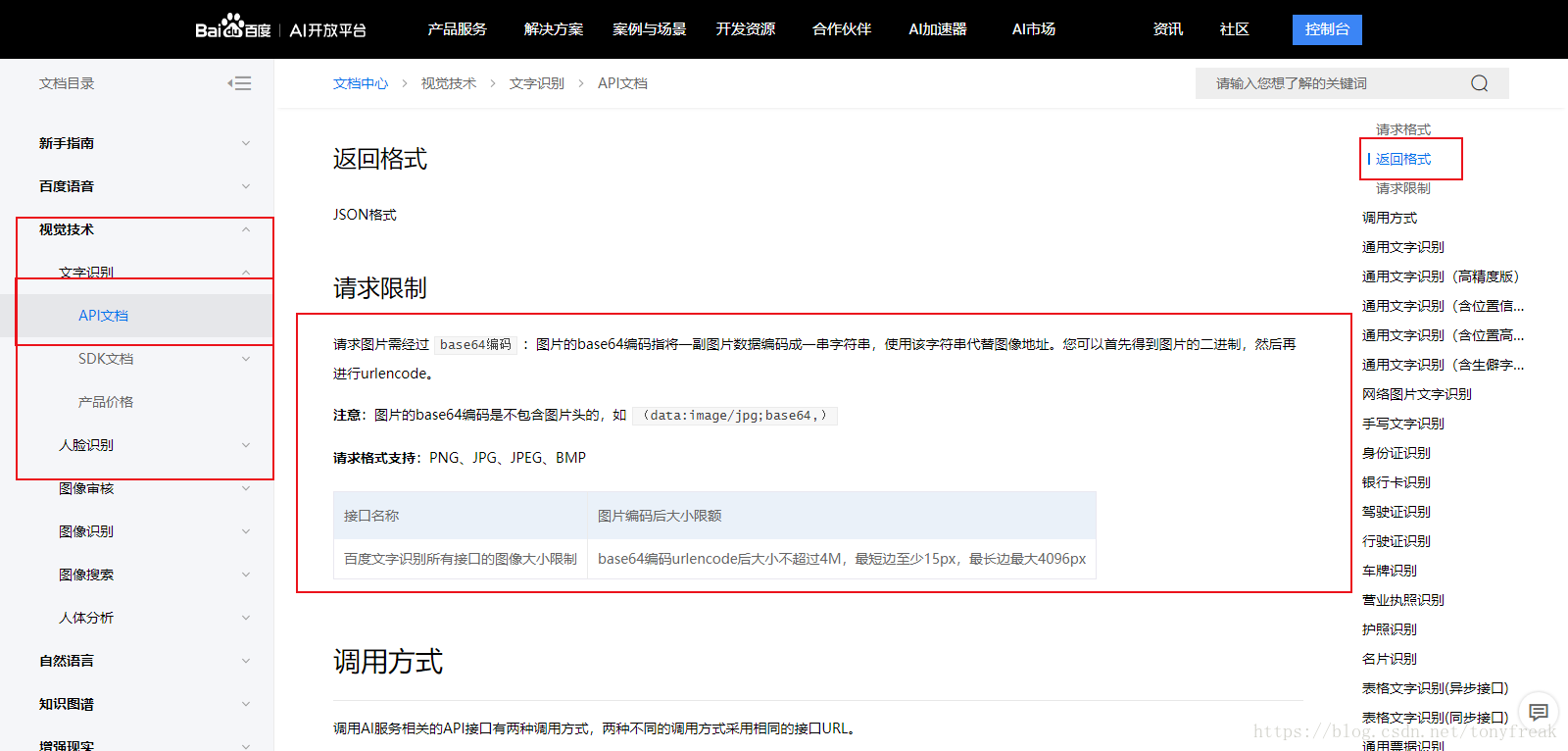1568x751 pixels.
Task: Jump to 身份证识别 outline link
Action: coord(1396,453)
